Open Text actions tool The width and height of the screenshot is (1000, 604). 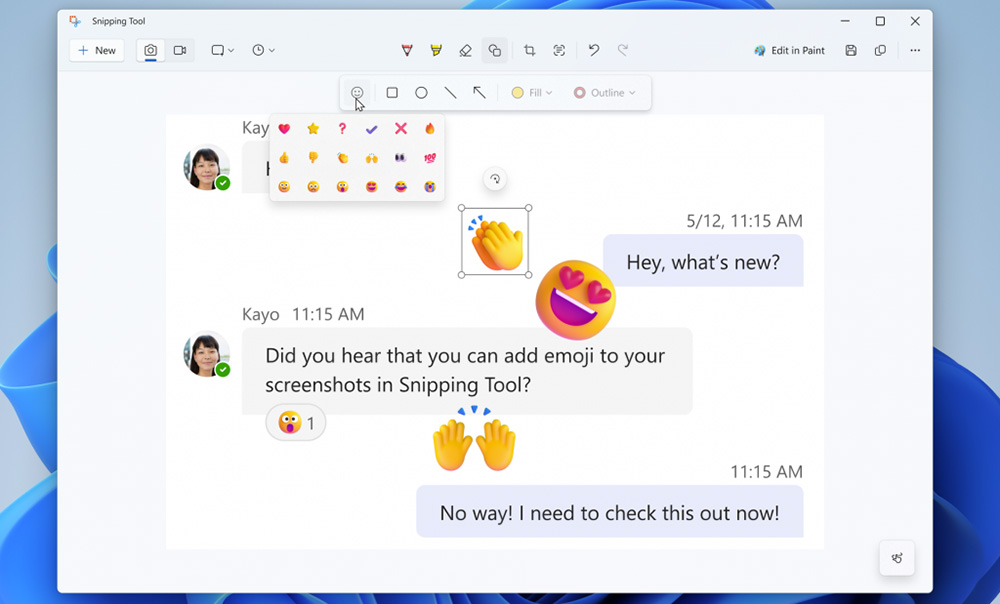[559, 50]
